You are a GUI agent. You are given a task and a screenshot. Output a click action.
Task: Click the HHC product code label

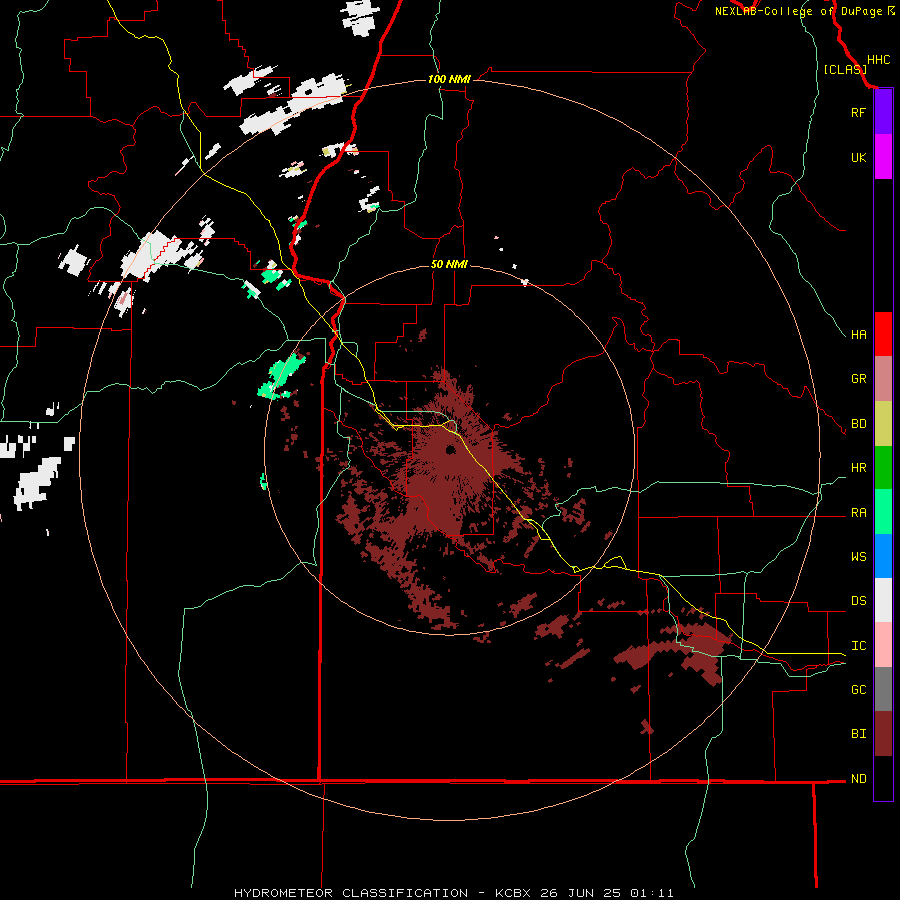[878, 60]
